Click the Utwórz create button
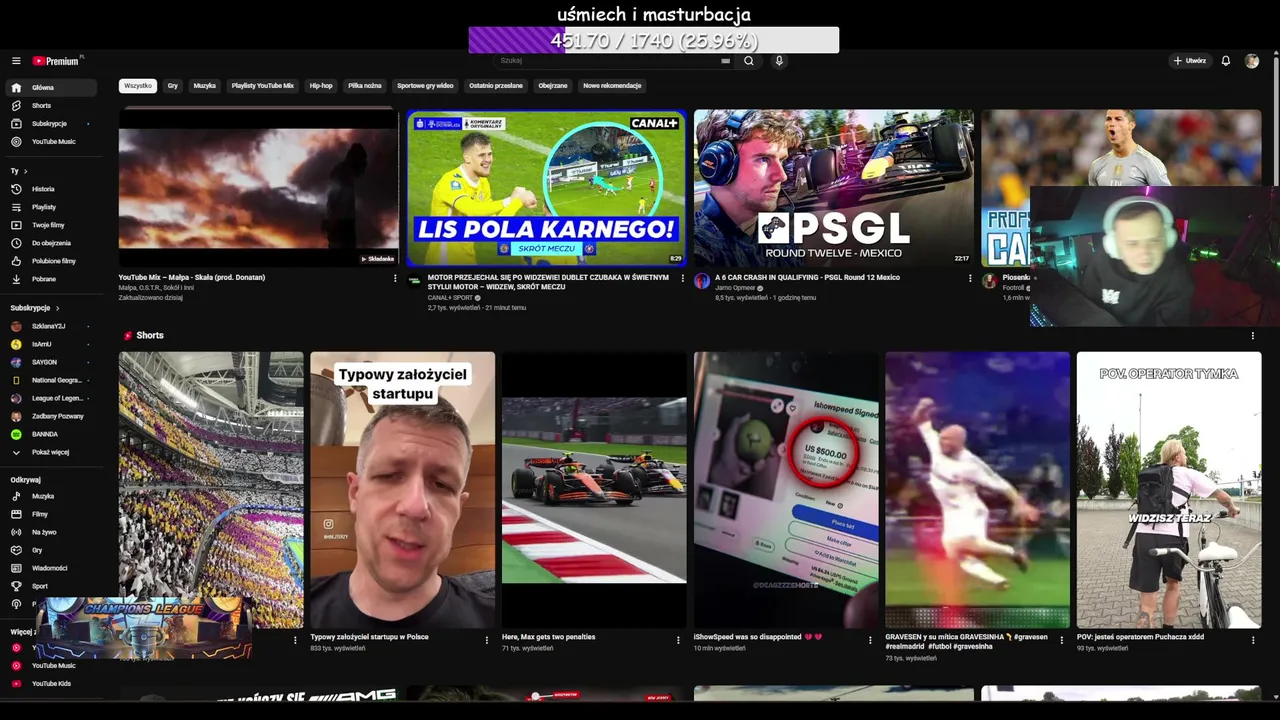The height and width of the screenshot is (720, 1280). point(1190,61)
